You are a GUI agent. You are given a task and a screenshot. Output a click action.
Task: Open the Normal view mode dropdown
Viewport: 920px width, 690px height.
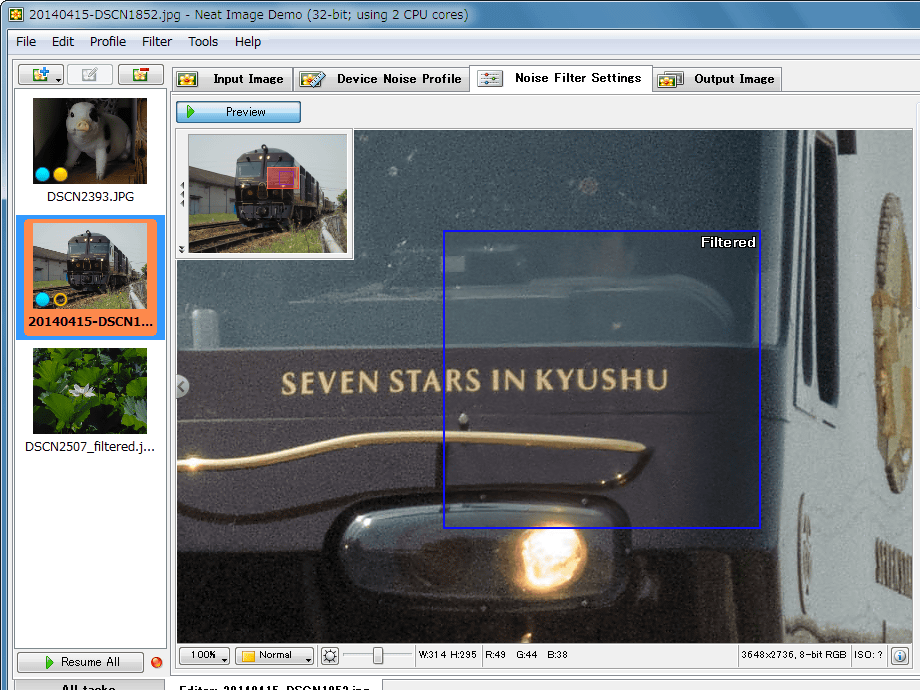(275, 655)
